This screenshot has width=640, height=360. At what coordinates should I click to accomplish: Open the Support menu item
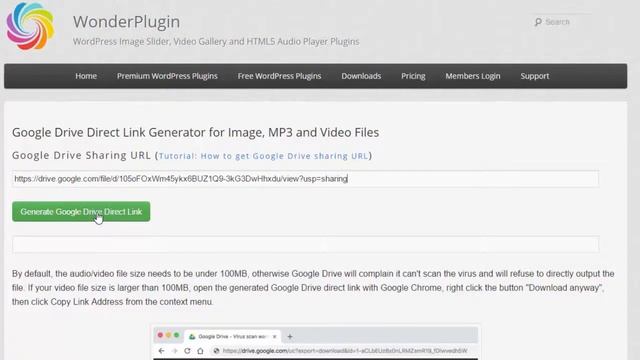534,76
